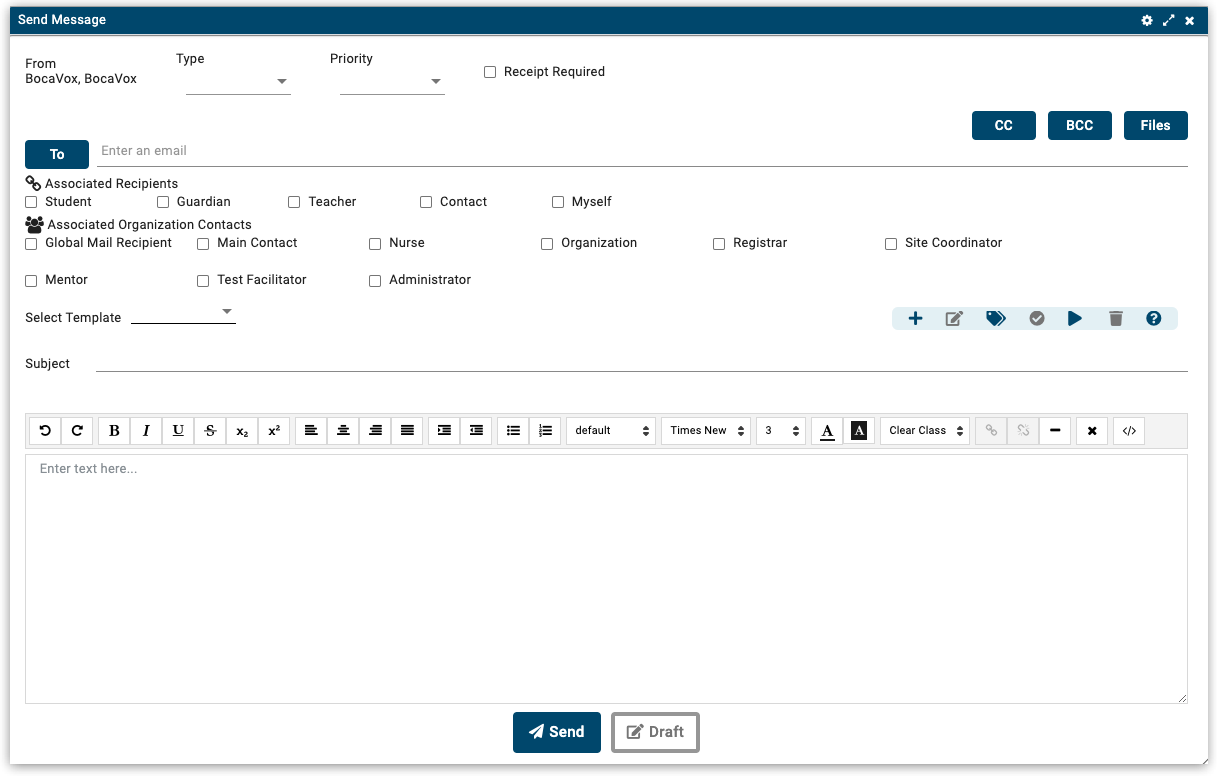Open the Select Template dropdown
This screenshot has width=1217, height=776.
click(x=184, y=312)
